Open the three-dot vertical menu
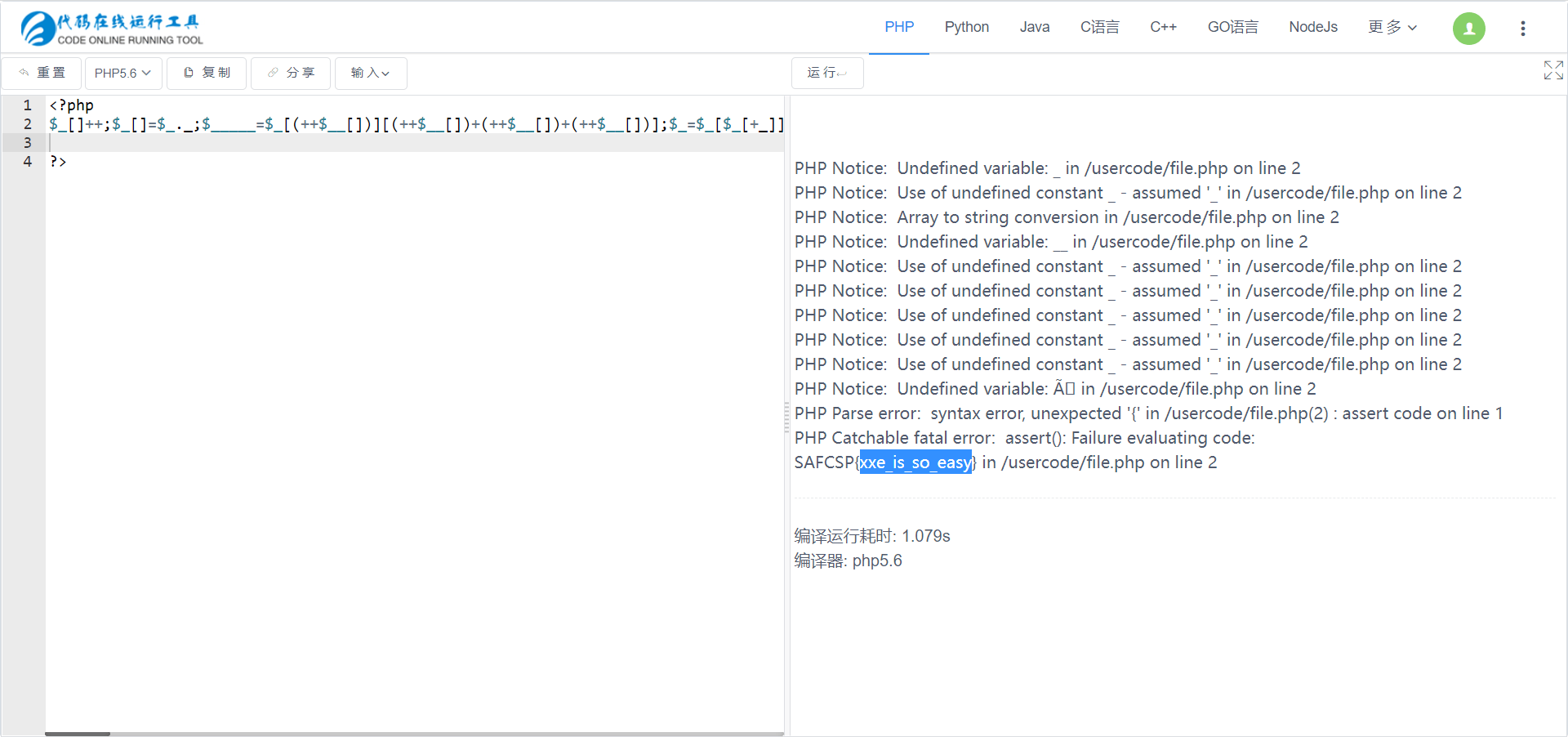 (1522, 29)
